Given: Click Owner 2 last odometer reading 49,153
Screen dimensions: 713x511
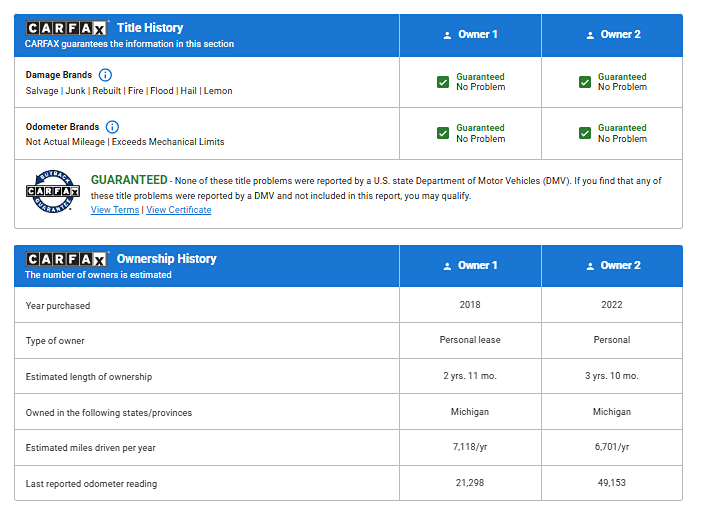Looking at the screenshot, I should 612,484.
